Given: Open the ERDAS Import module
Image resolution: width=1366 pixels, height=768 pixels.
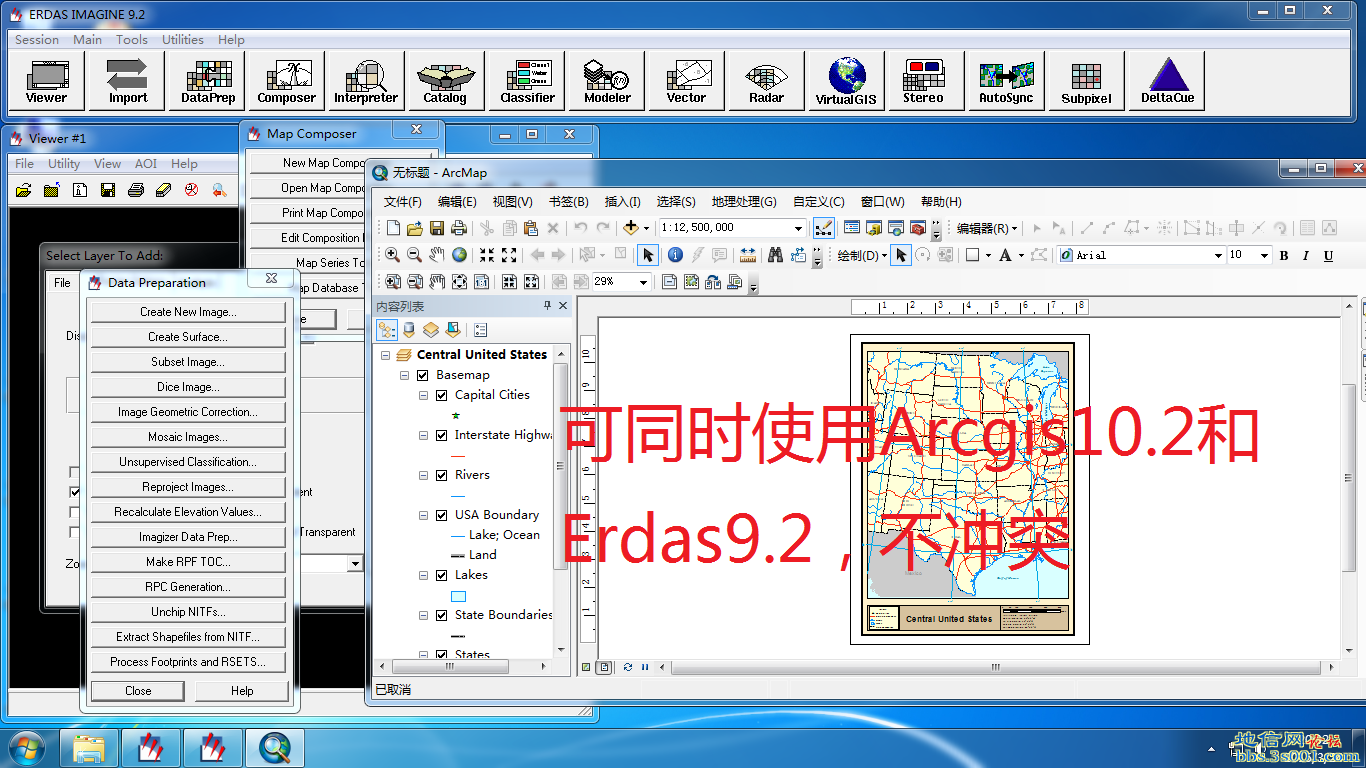Looking at the screenshot, I should (x=128, y=81).
